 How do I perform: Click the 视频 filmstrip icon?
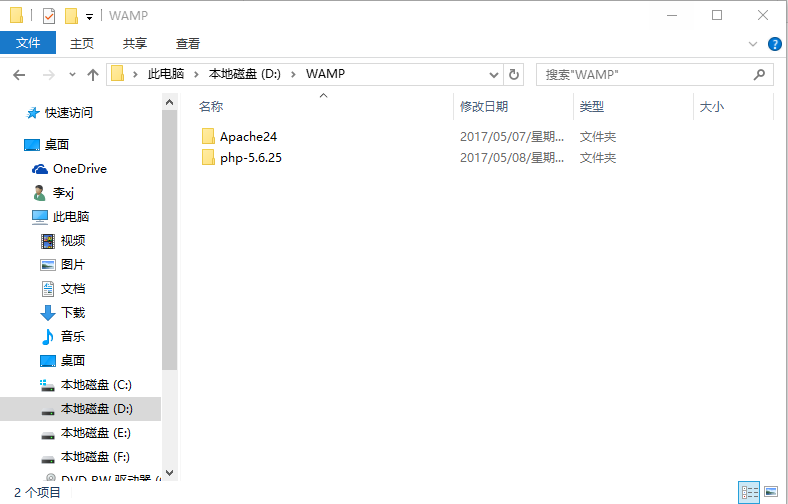48,241
